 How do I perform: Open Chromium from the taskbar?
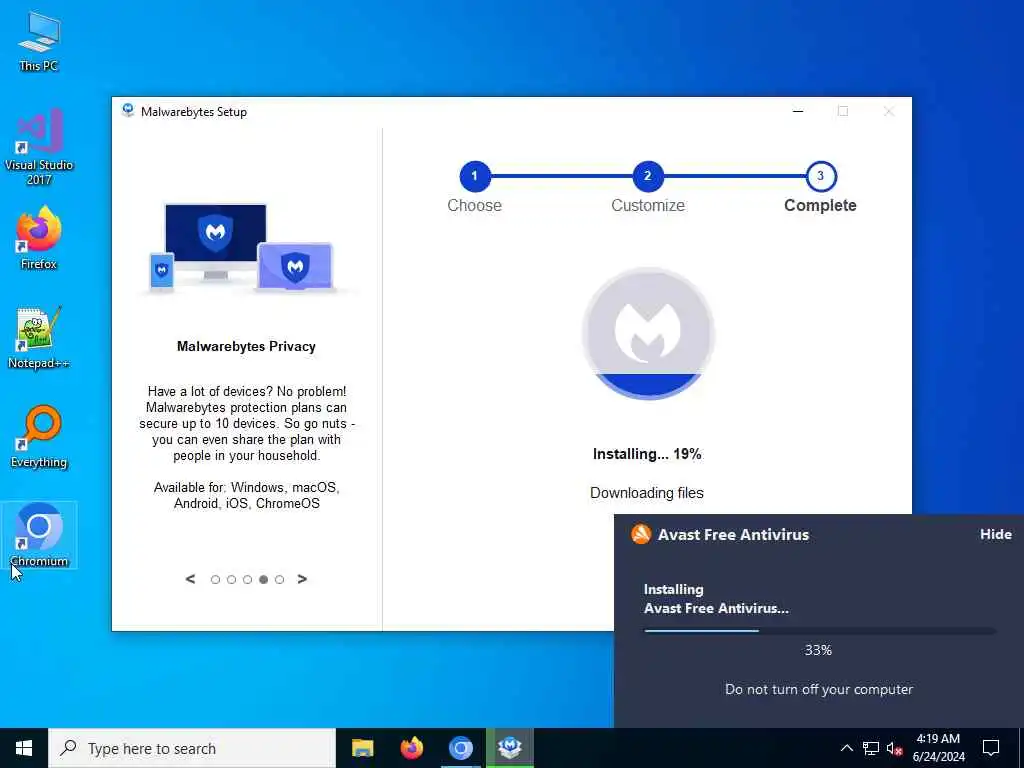(460, 748)
